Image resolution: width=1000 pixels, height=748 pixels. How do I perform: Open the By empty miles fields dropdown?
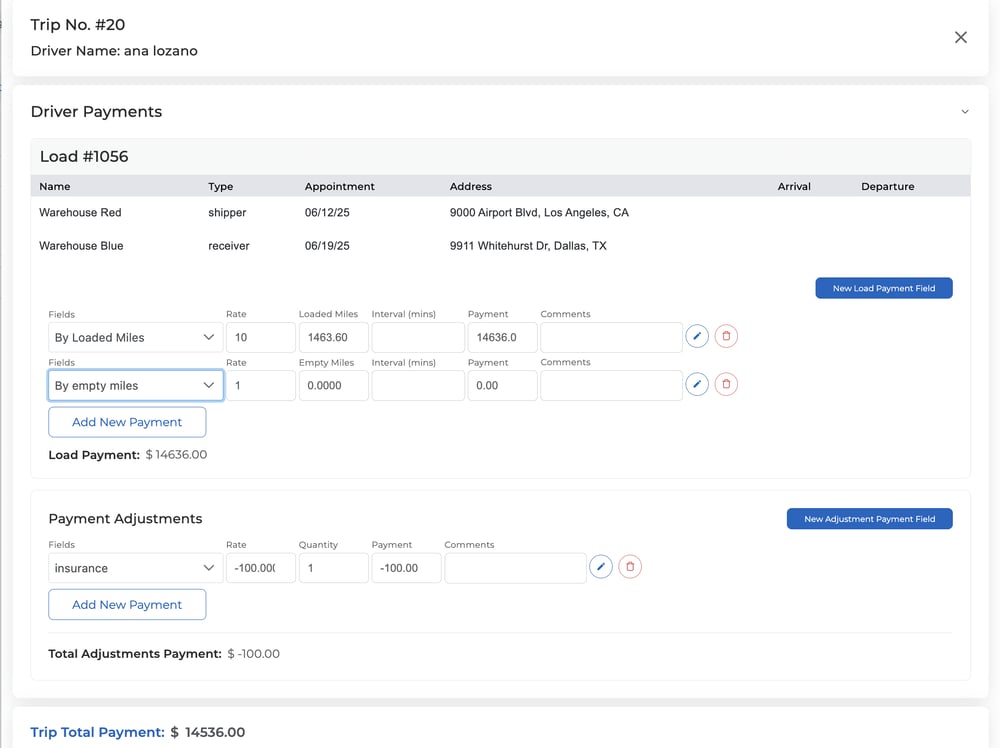pos(135,385)
